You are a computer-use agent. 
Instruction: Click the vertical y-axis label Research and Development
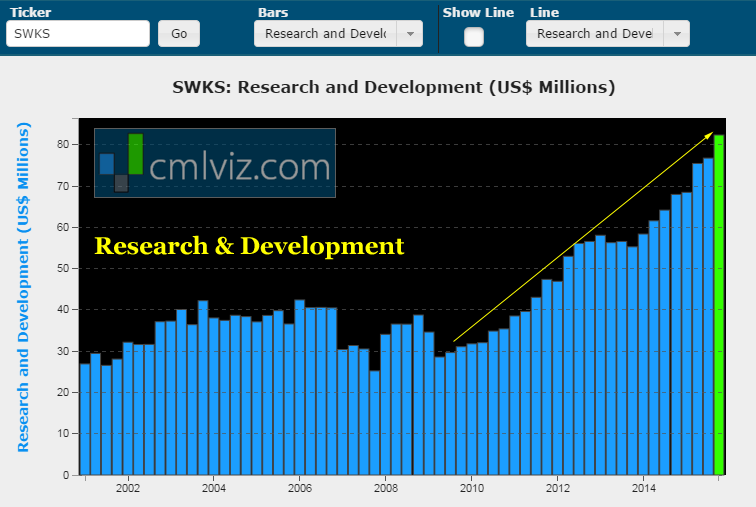click(x=23, y=287)
